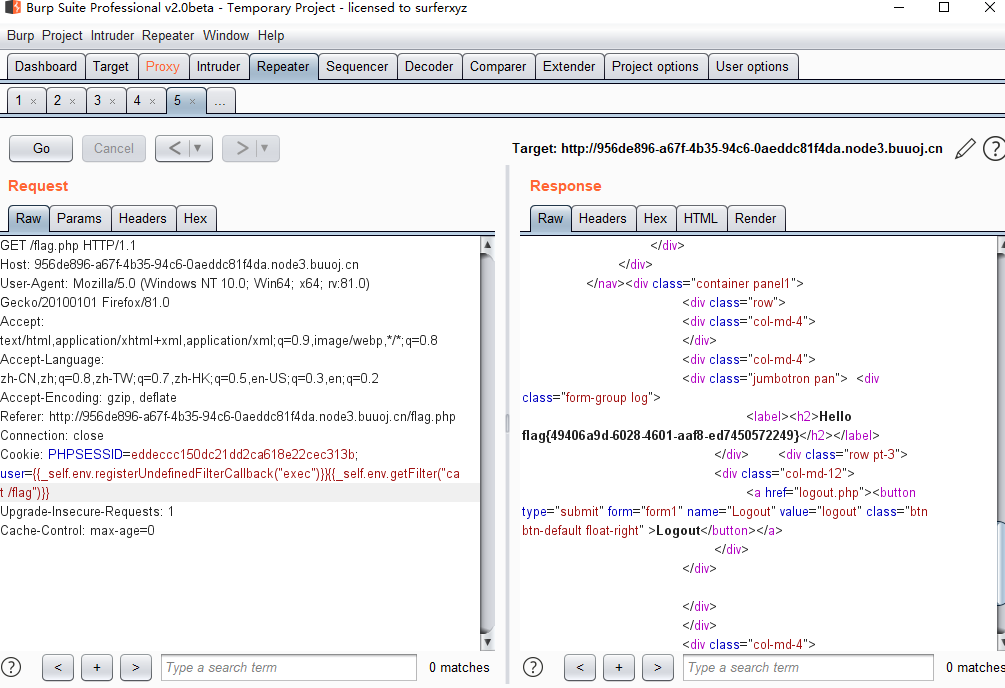Screen dimensions: 1005x688
Task: Go forward in Repeater history
Action: [x=241, y=149]
